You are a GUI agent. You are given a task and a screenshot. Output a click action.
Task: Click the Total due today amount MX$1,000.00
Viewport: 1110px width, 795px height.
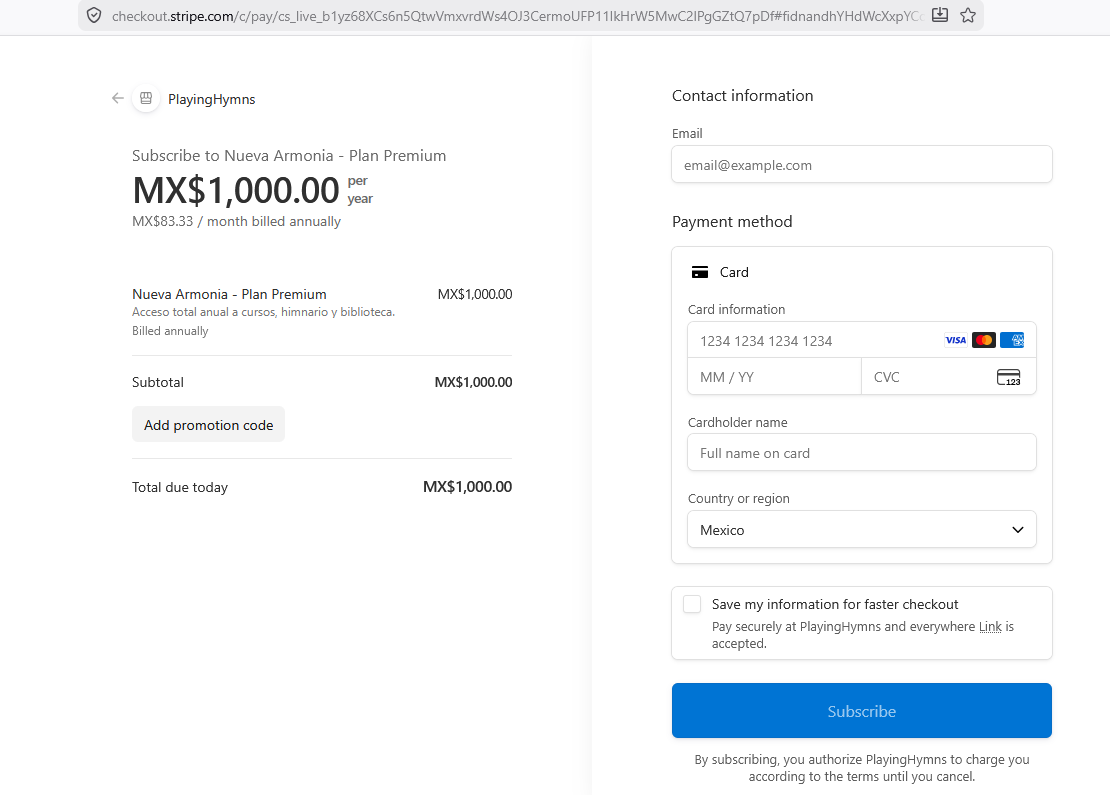click(x=467, y=487)
